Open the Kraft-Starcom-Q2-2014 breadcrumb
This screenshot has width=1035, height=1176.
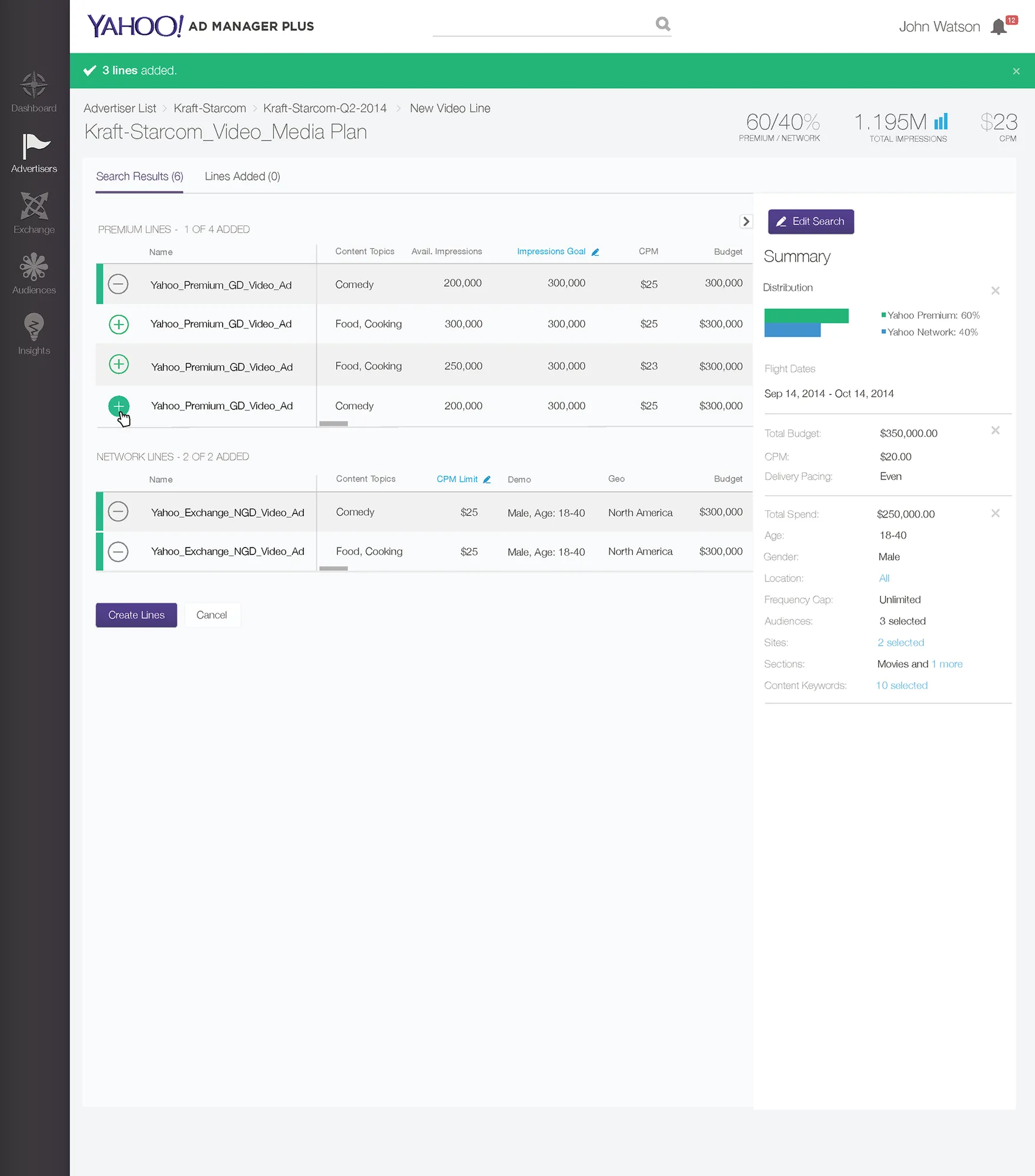[325, 108]
